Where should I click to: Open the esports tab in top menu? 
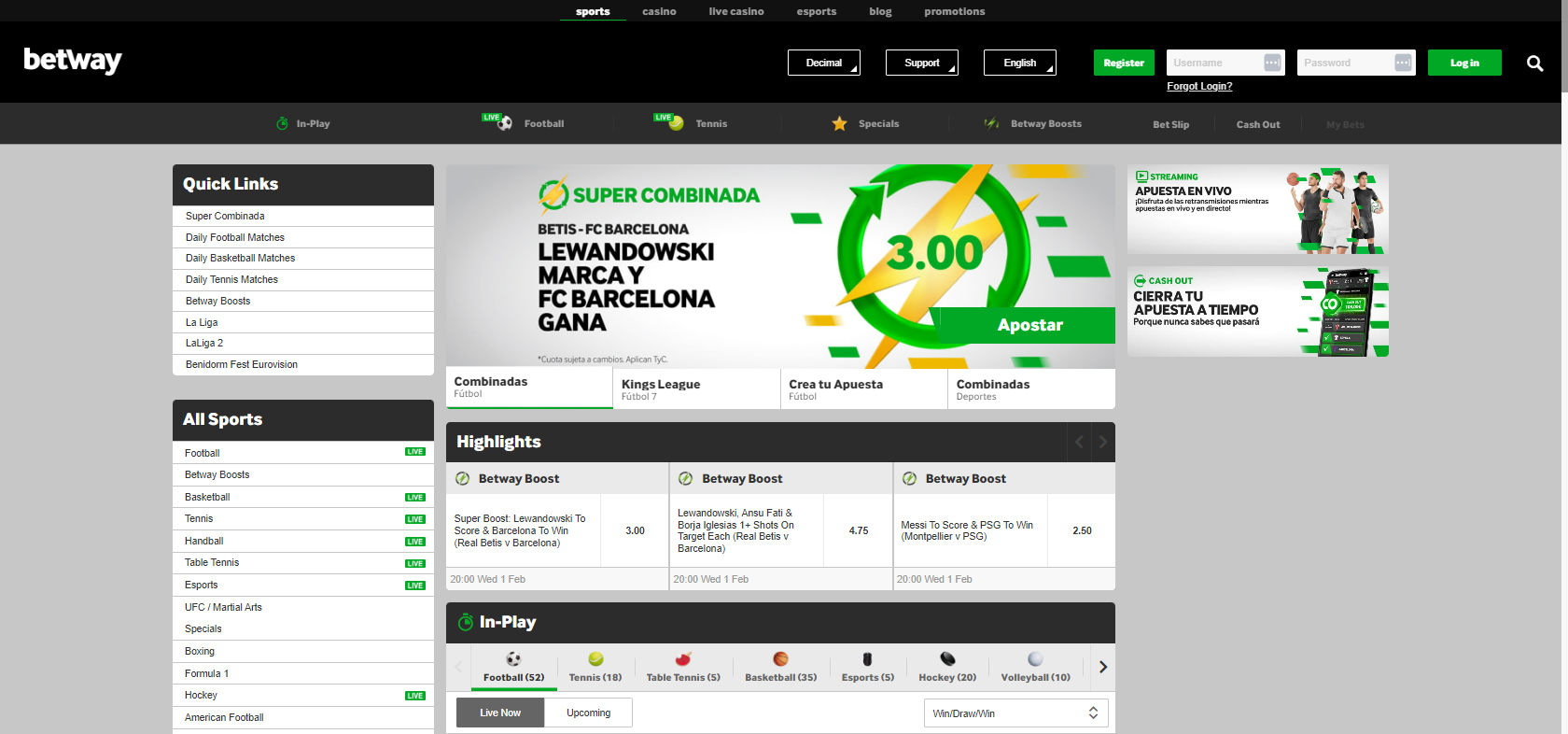[817, 11]
